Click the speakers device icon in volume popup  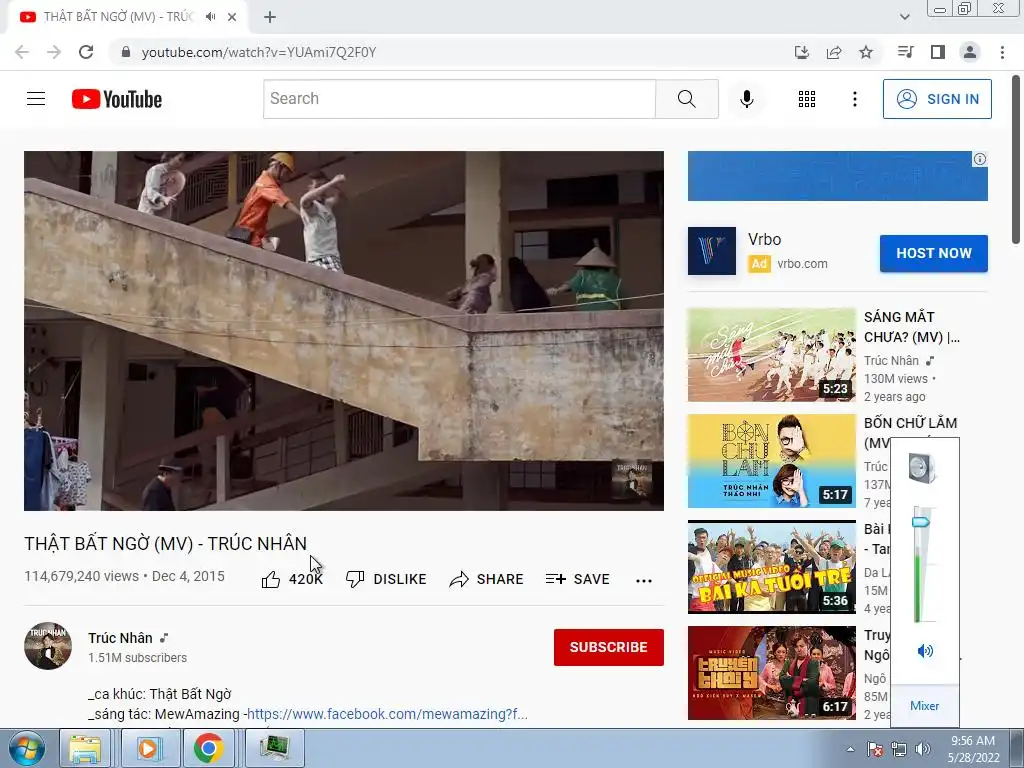(922, 468)
